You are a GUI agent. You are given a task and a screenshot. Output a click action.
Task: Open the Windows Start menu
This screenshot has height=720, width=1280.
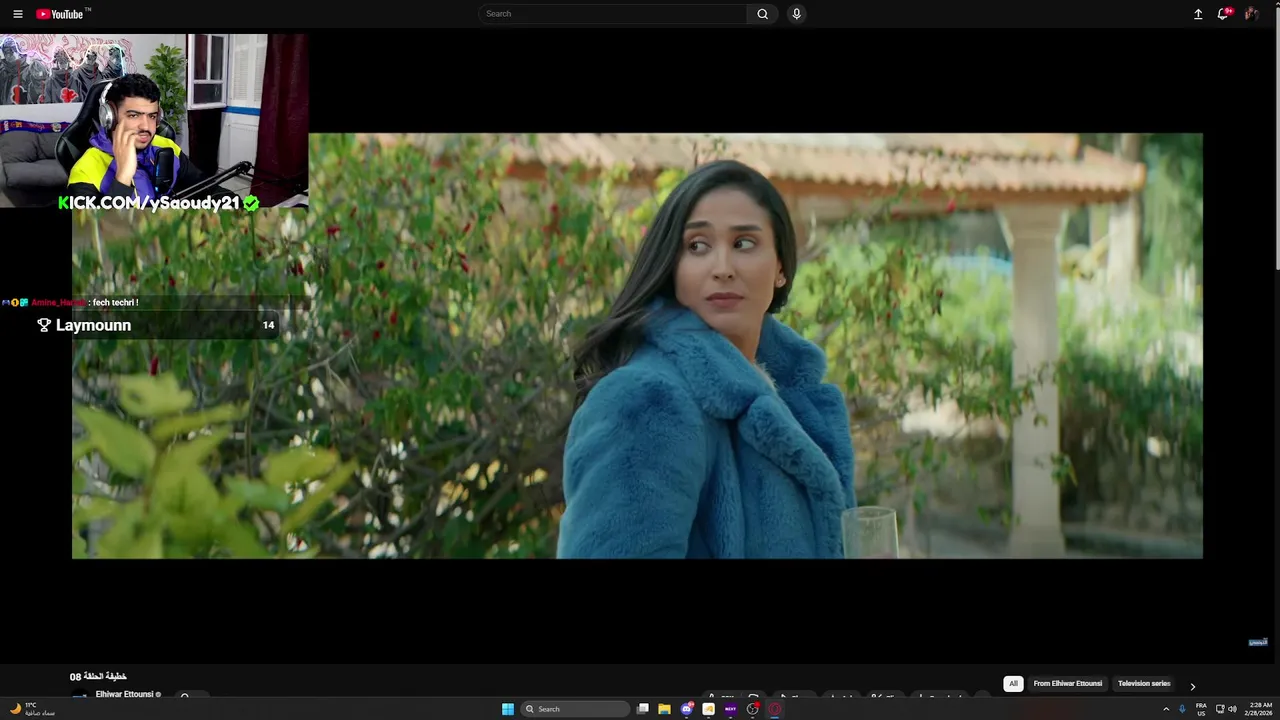pos(508,709)
